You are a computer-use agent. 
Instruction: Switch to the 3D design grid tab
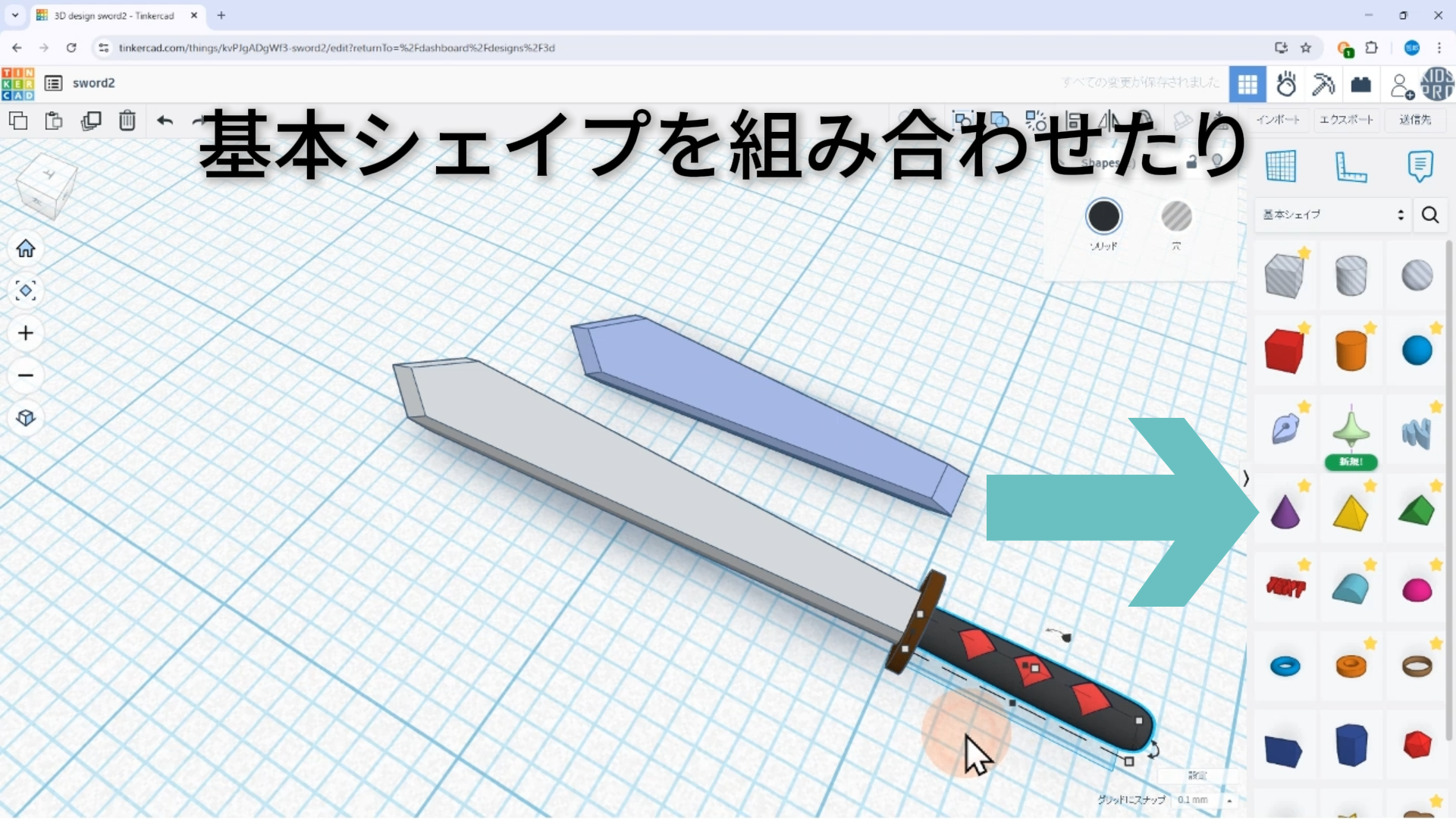1247,84
